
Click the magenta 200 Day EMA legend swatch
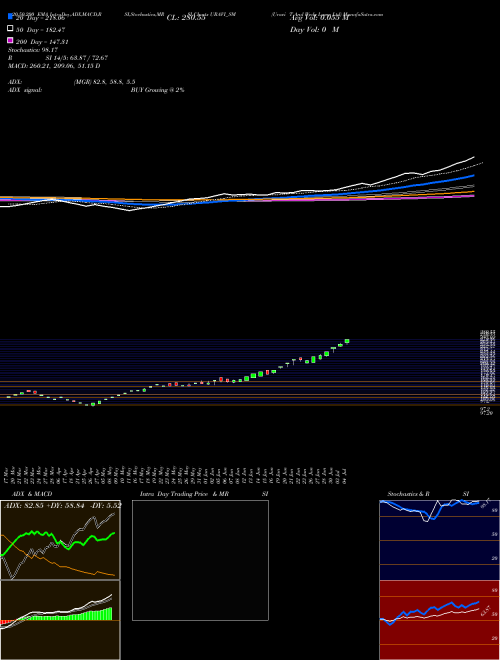point(10,40)
